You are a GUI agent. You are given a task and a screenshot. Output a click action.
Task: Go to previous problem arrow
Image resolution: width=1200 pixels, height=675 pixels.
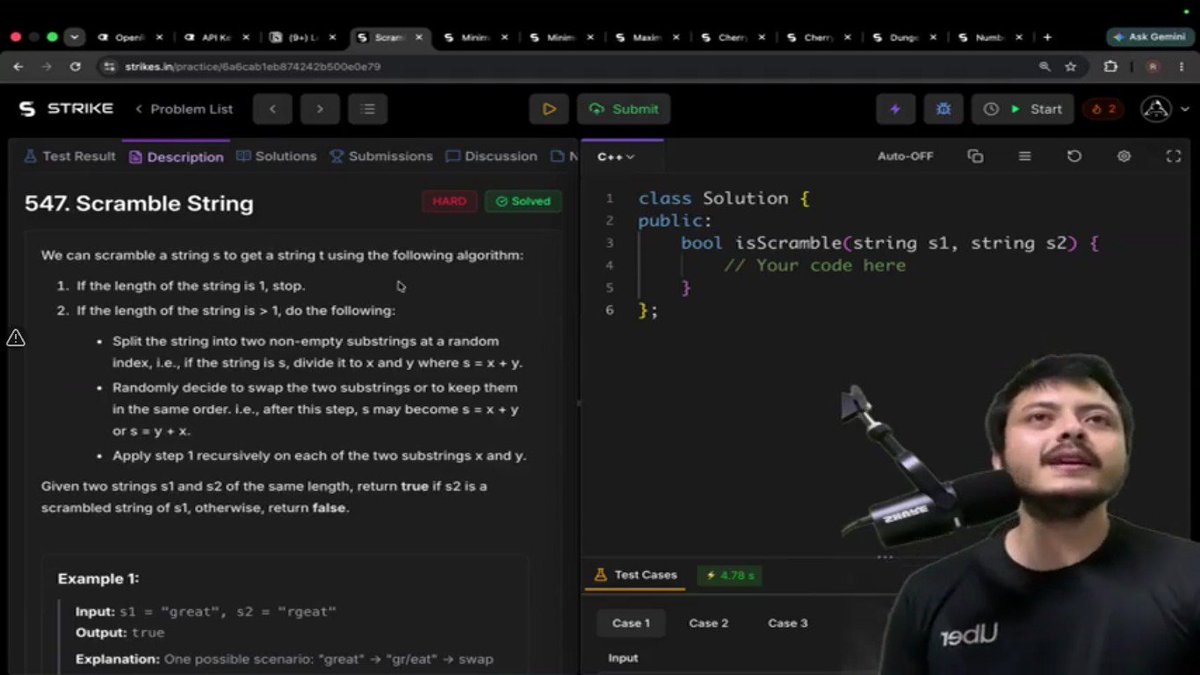point(272,109)
